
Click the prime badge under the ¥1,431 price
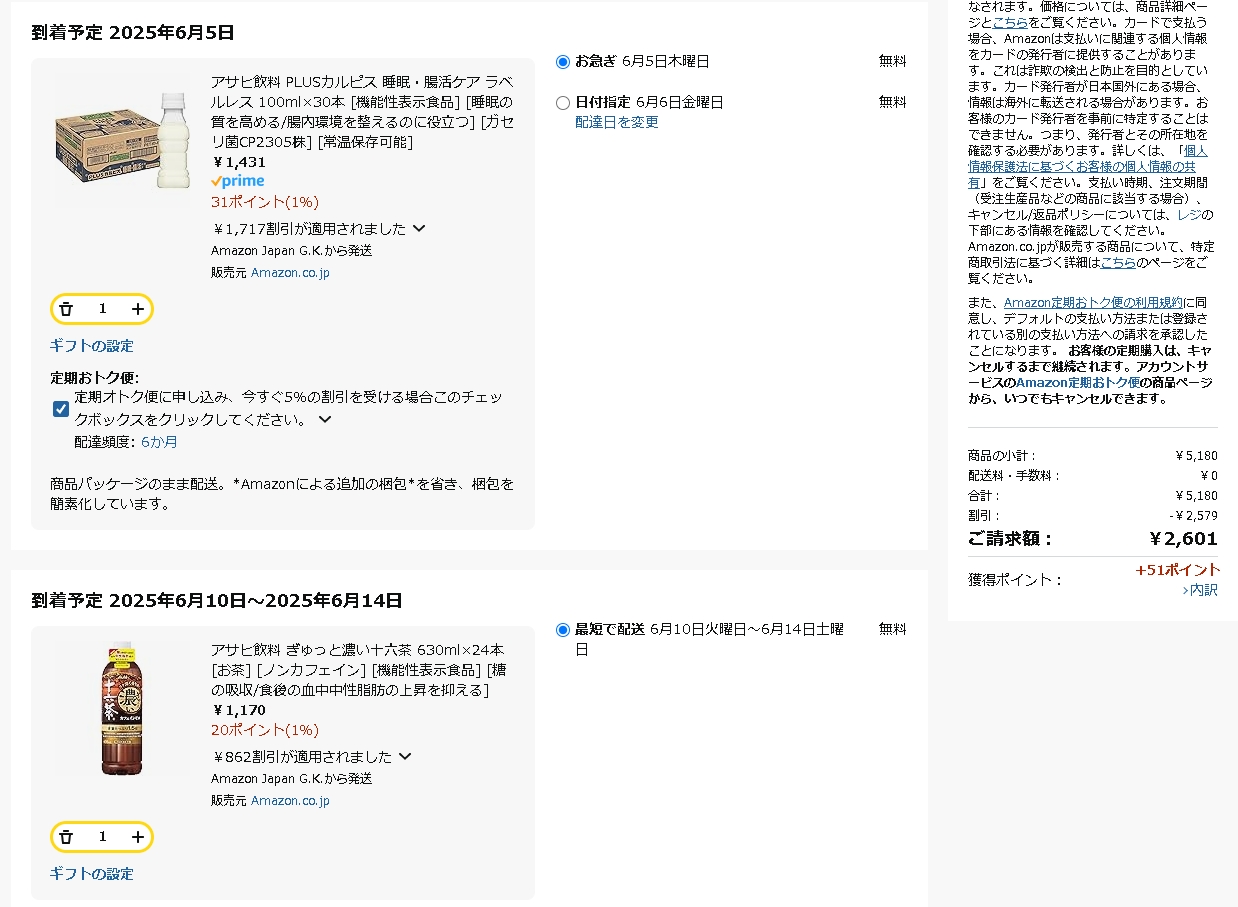(238, 181)
